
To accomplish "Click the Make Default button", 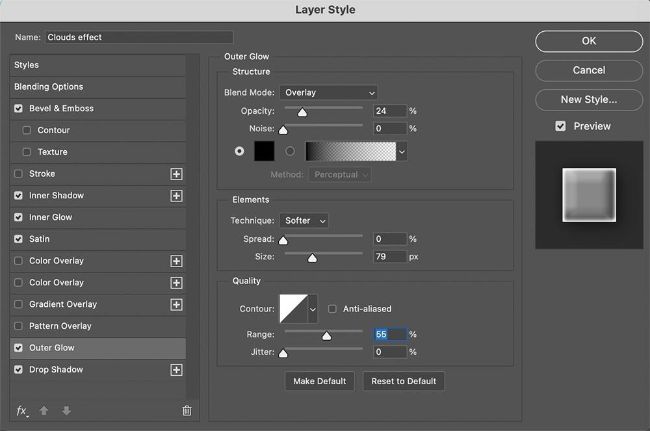I will (320, 381).
